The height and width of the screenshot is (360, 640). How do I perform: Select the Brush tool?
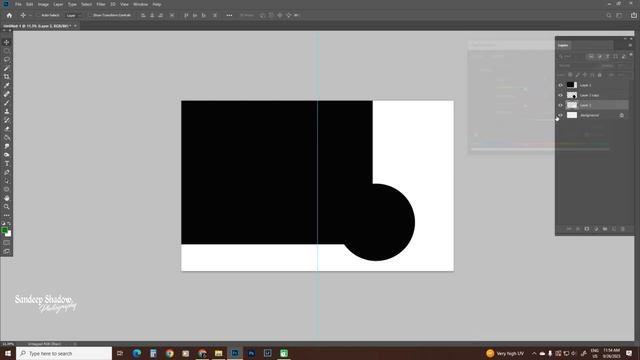tap(7, 102)
